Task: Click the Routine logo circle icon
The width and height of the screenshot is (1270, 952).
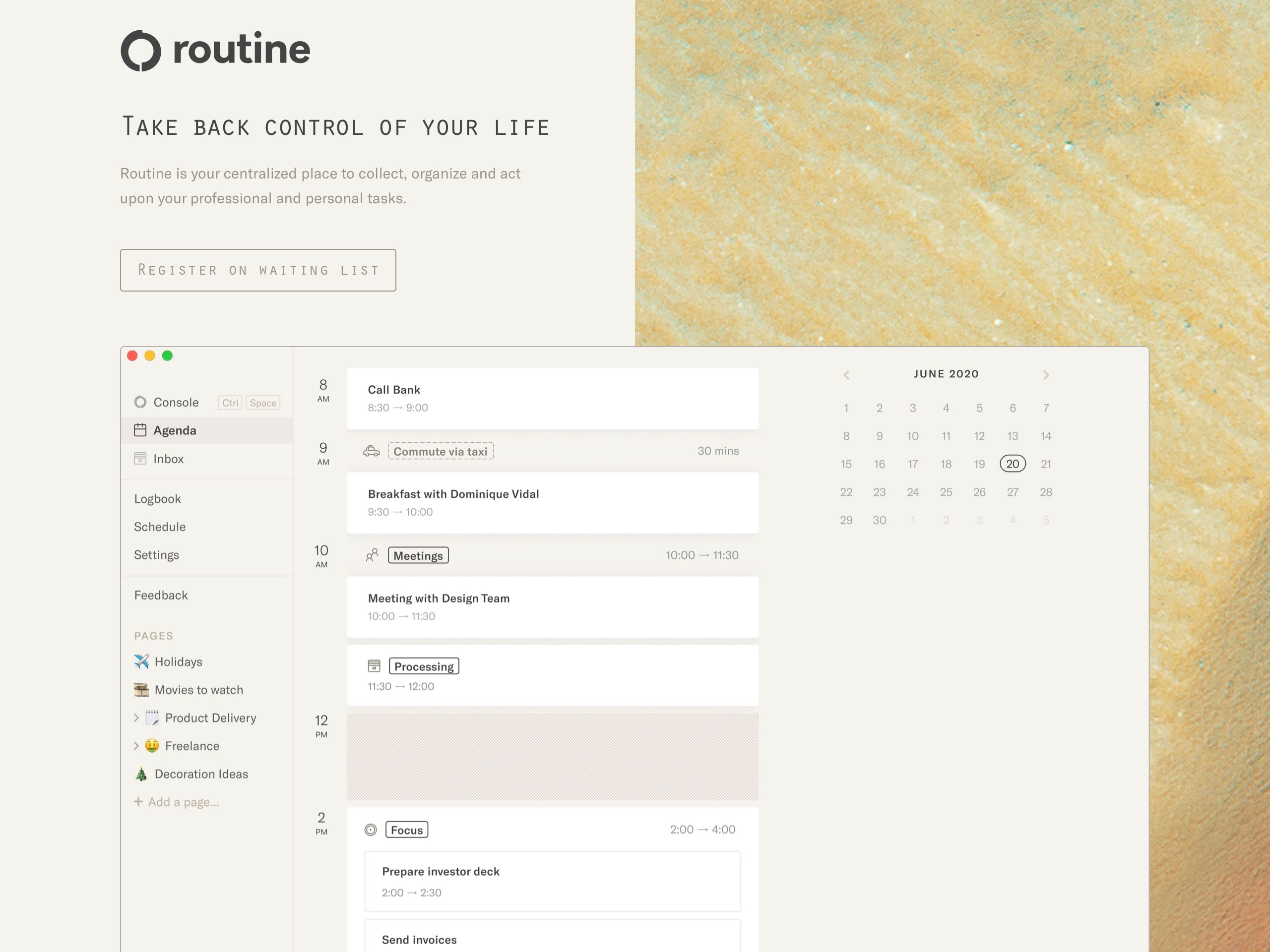Action: point(141,51)
